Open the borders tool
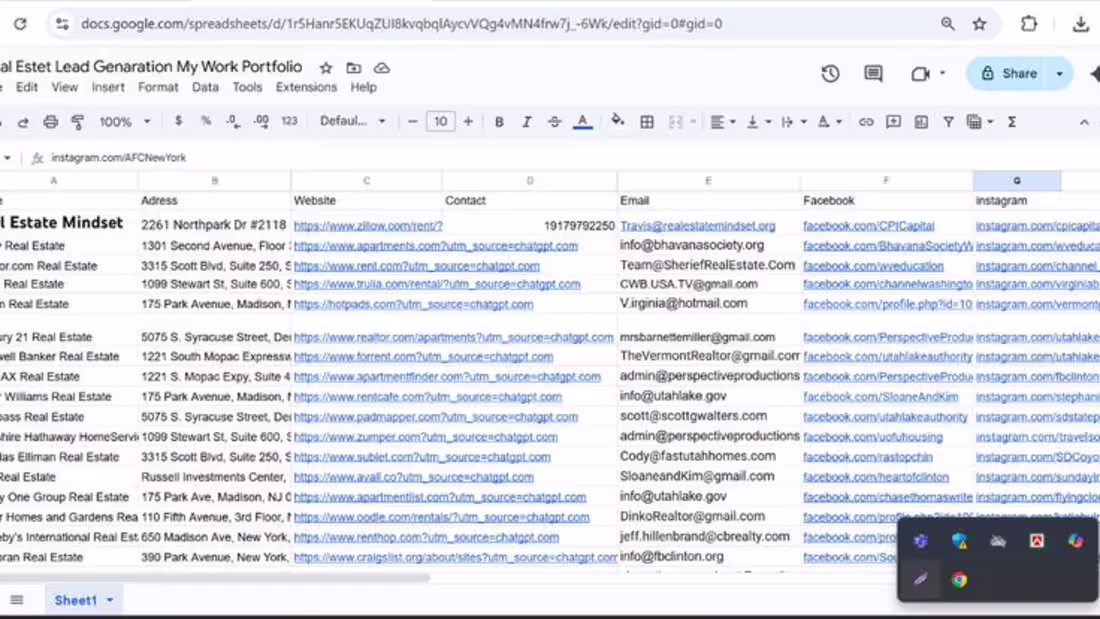The height and width of the screenshot is (619, 1100). [x=647, y=122]
